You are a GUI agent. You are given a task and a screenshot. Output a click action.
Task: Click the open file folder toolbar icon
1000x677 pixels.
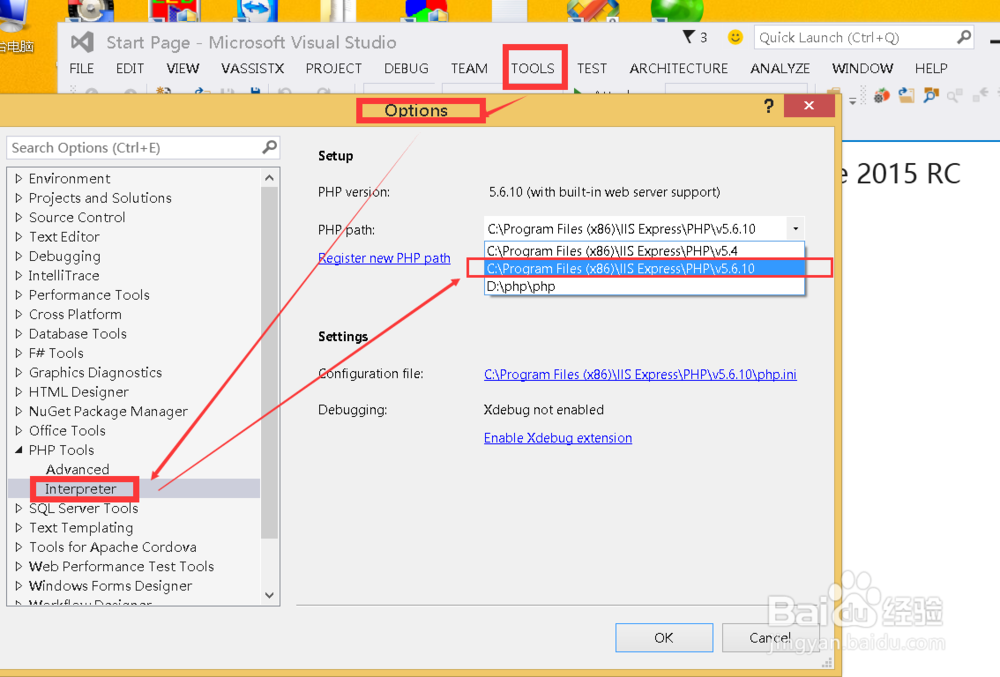[906, 96]
